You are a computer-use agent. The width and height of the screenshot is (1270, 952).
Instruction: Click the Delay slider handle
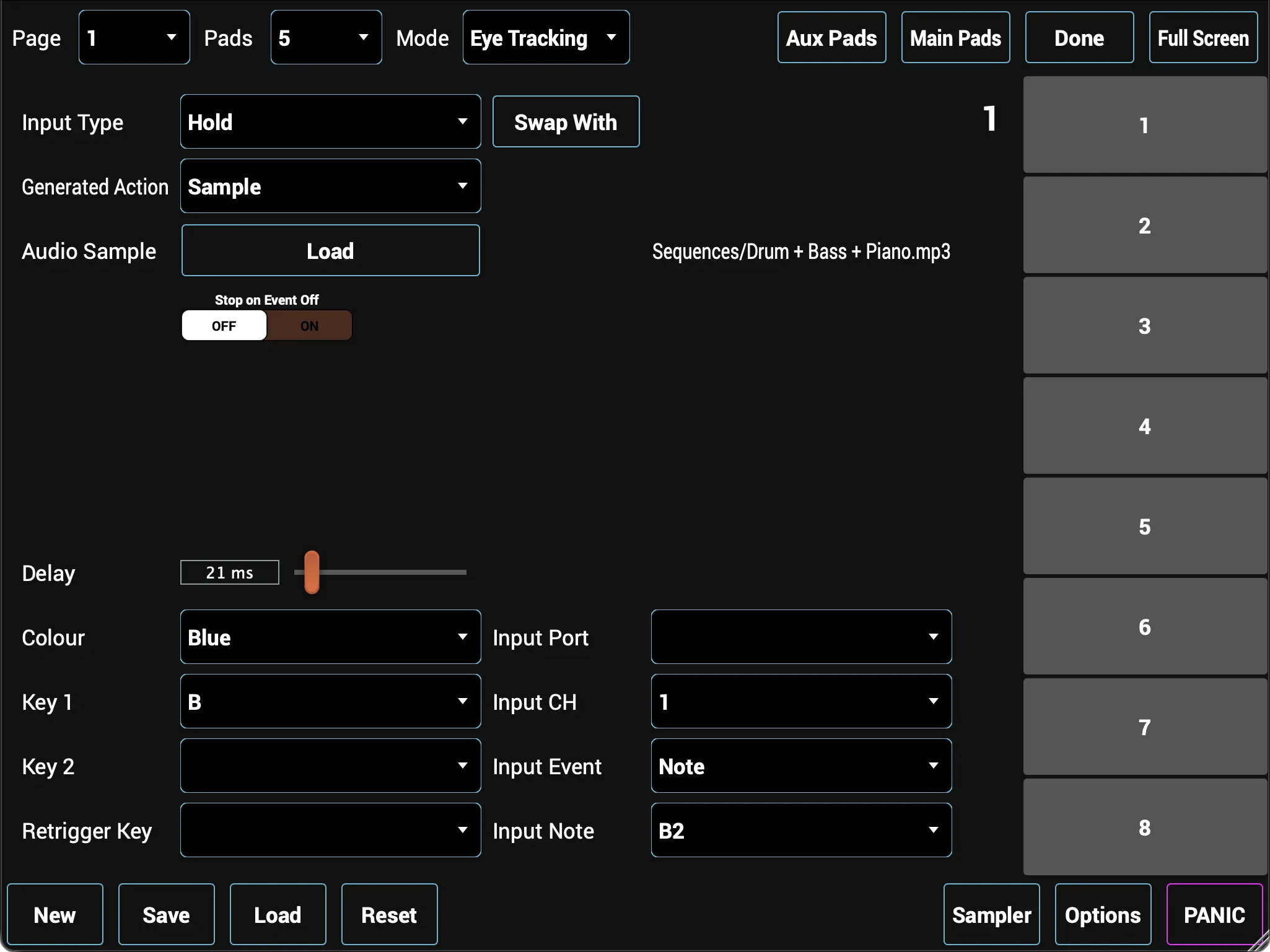pyautogui.click(x=312, y=572)
